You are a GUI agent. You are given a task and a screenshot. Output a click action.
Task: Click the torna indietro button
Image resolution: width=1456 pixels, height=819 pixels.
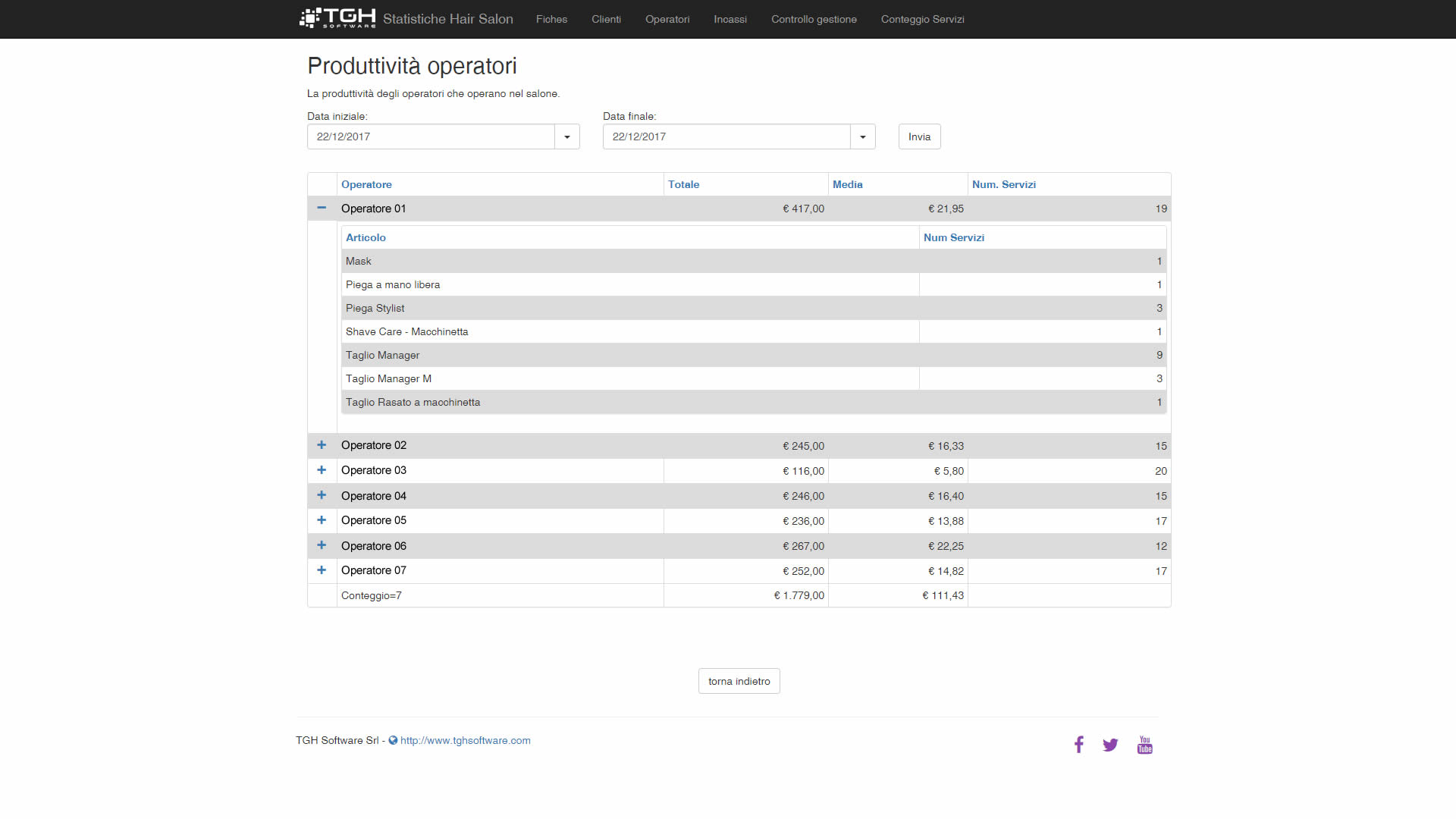[x=739, y=681]
